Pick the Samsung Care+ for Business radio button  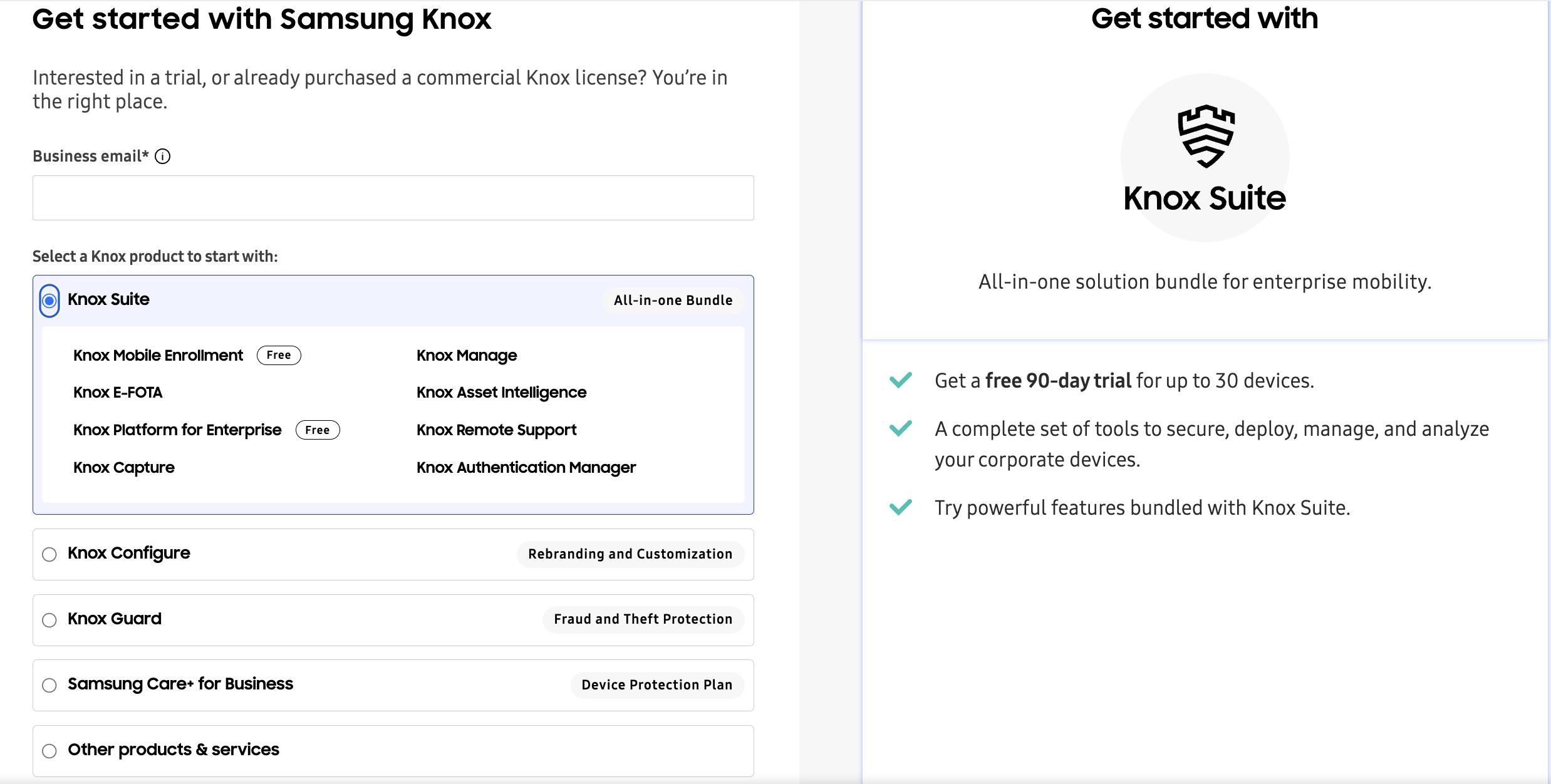coord(49,685)
